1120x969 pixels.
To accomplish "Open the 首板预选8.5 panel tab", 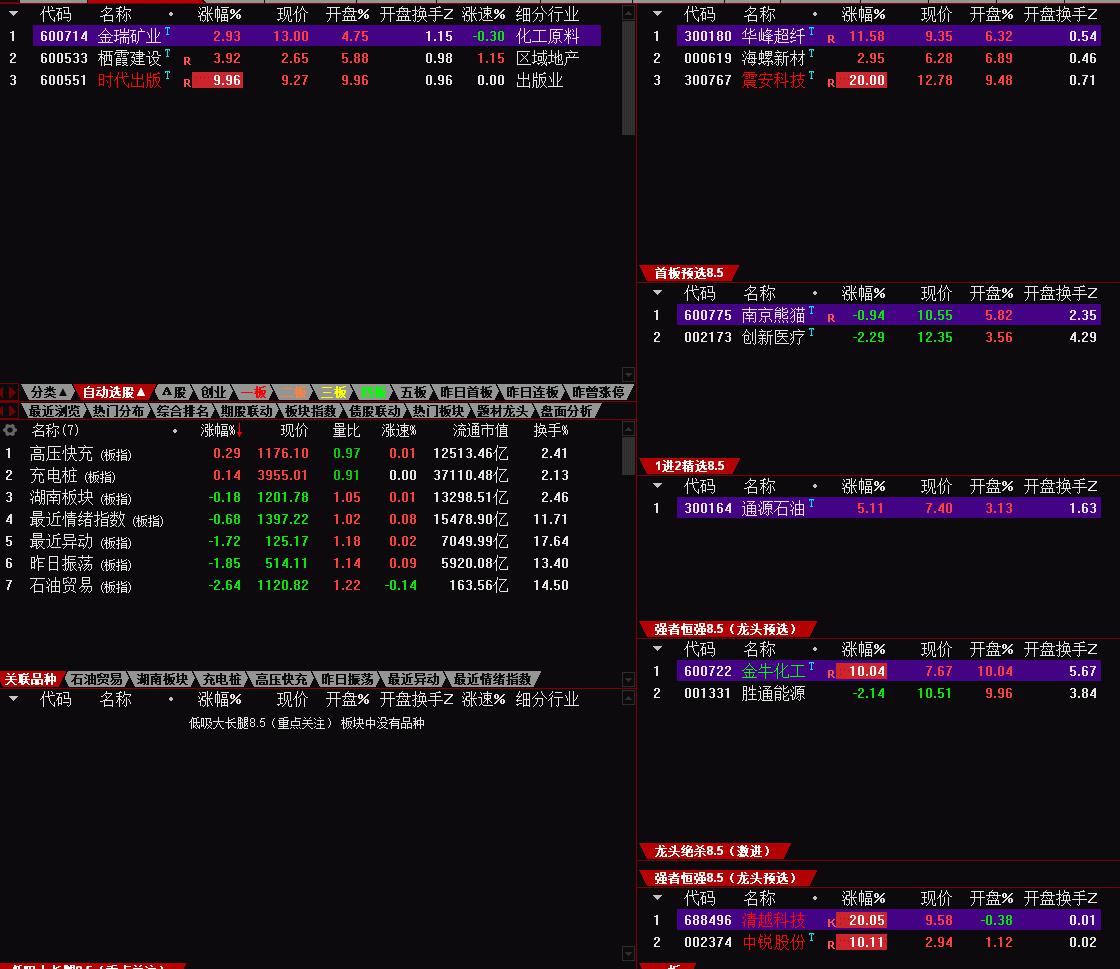I will (x=689, y=273).
